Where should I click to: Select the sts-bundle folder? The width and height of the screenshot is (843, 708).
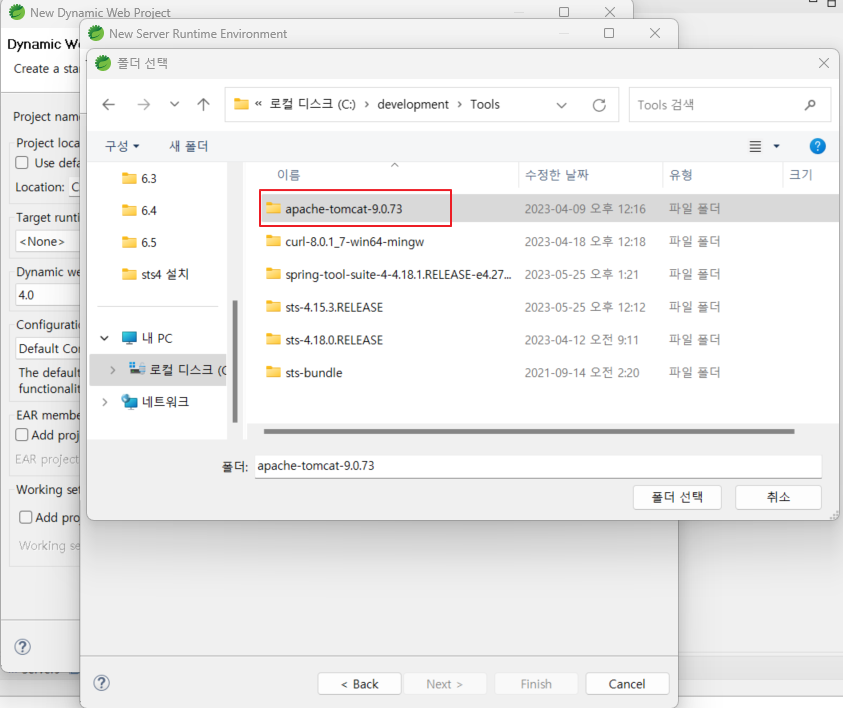(313, 373)
